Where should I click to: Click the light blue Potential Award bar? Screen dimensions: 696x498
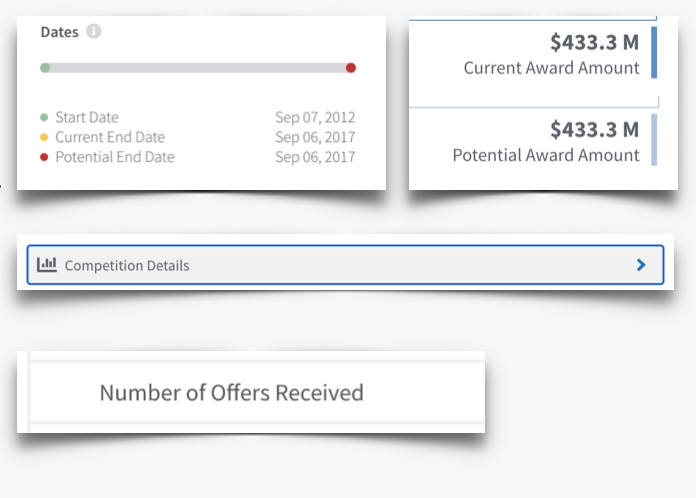(654, 140)
